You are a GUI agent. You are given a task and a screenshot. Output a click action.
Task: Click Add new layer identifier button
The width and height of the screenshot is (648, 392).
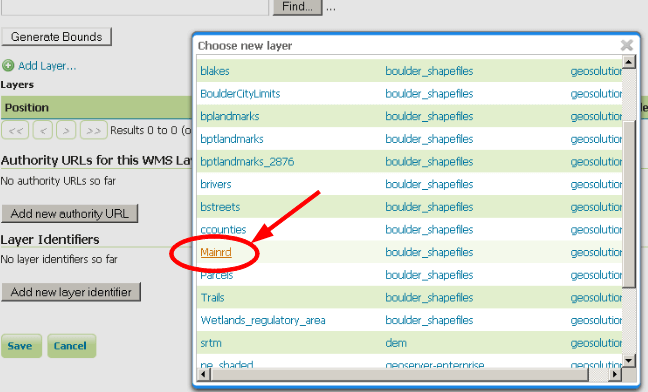point(71,292)
